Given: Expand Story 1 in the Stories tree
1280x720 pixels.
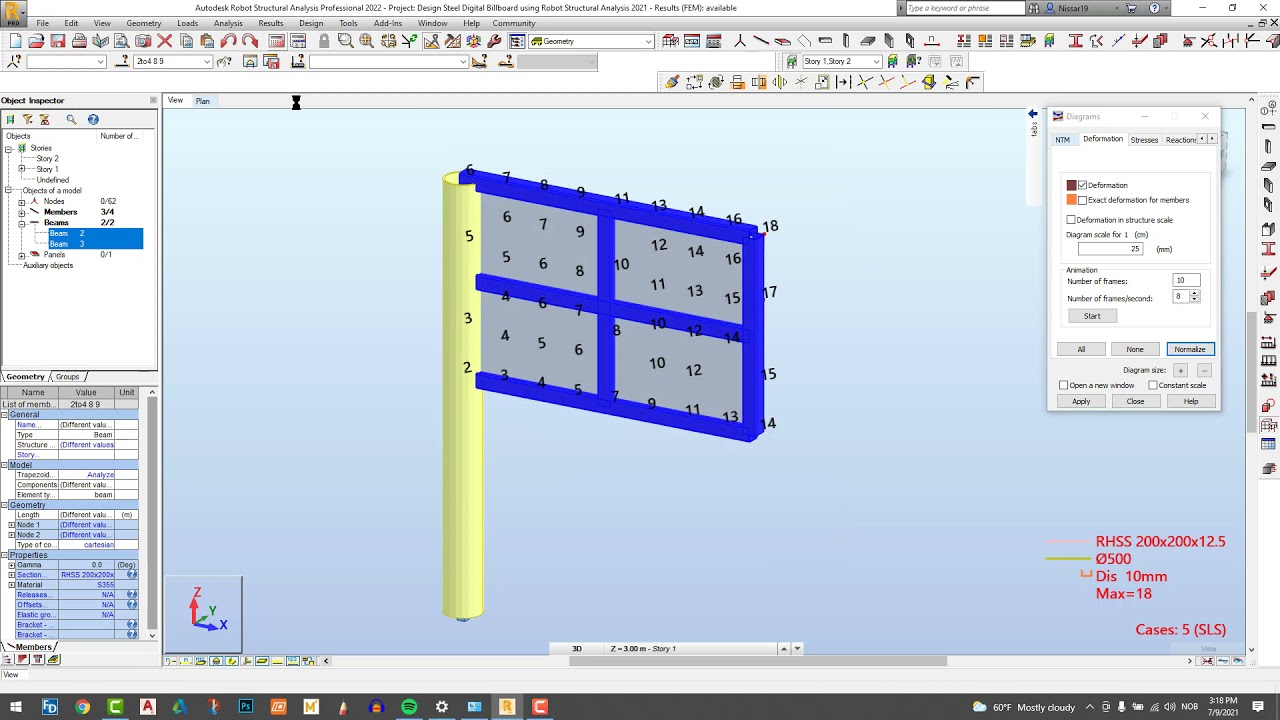Looking at the screenshot, I should click(x=21, y=169).
